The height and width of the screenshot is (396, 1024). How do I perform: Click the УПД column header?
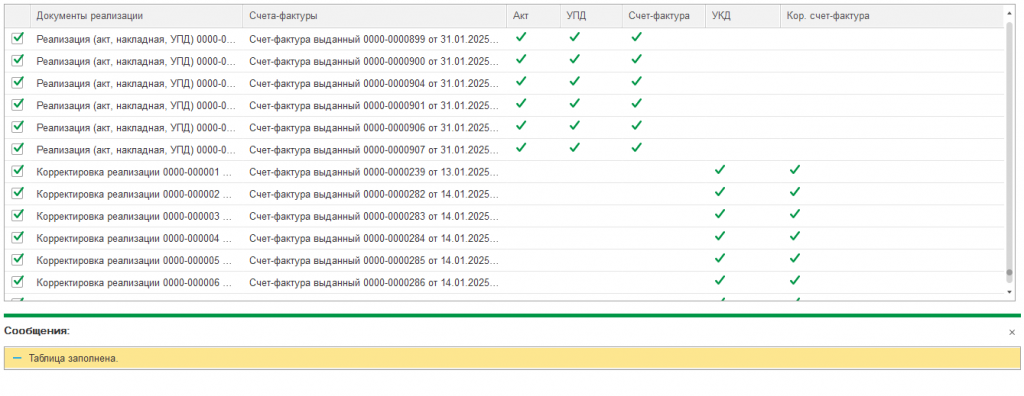coord(591,16)
